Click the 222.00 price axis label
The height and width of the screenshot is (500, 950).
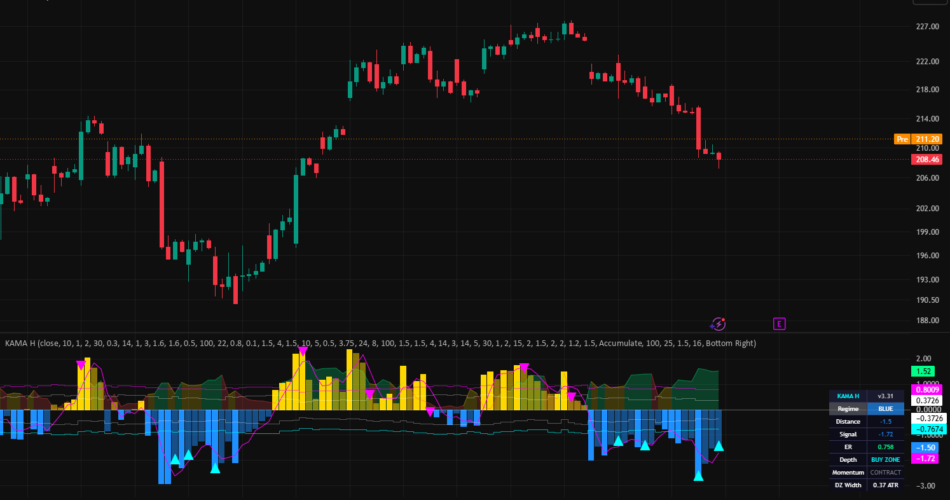click(927, 61)
